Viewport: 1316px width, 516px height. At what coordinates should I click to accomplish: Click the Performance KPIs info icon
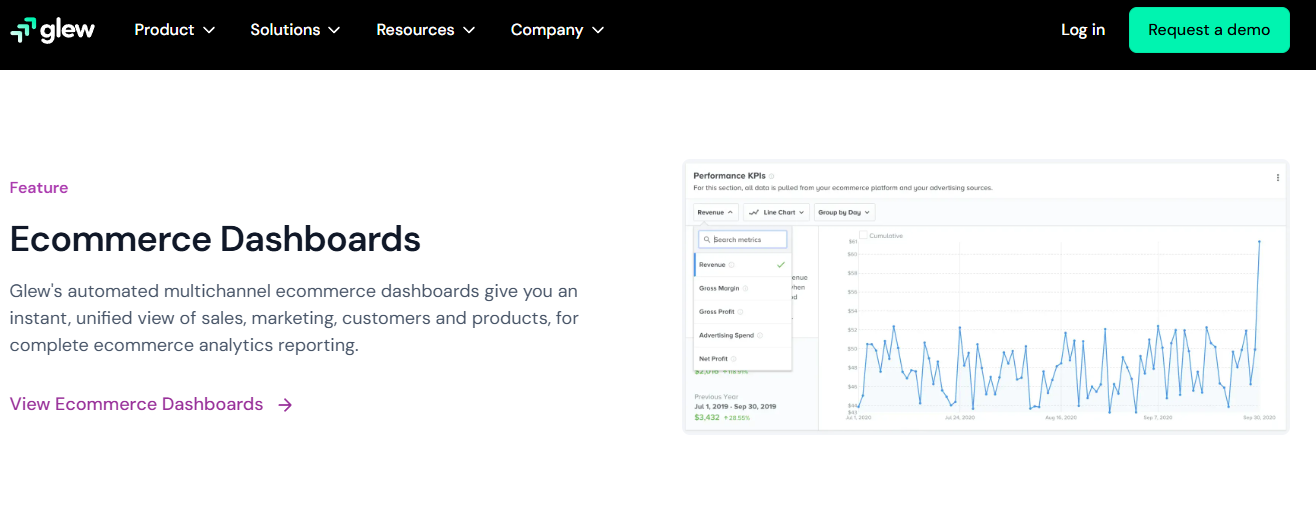772,176
